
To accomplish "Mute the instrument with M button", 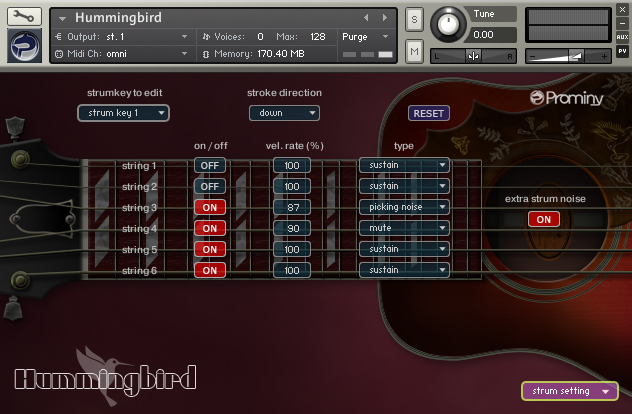I will [415, 51].
